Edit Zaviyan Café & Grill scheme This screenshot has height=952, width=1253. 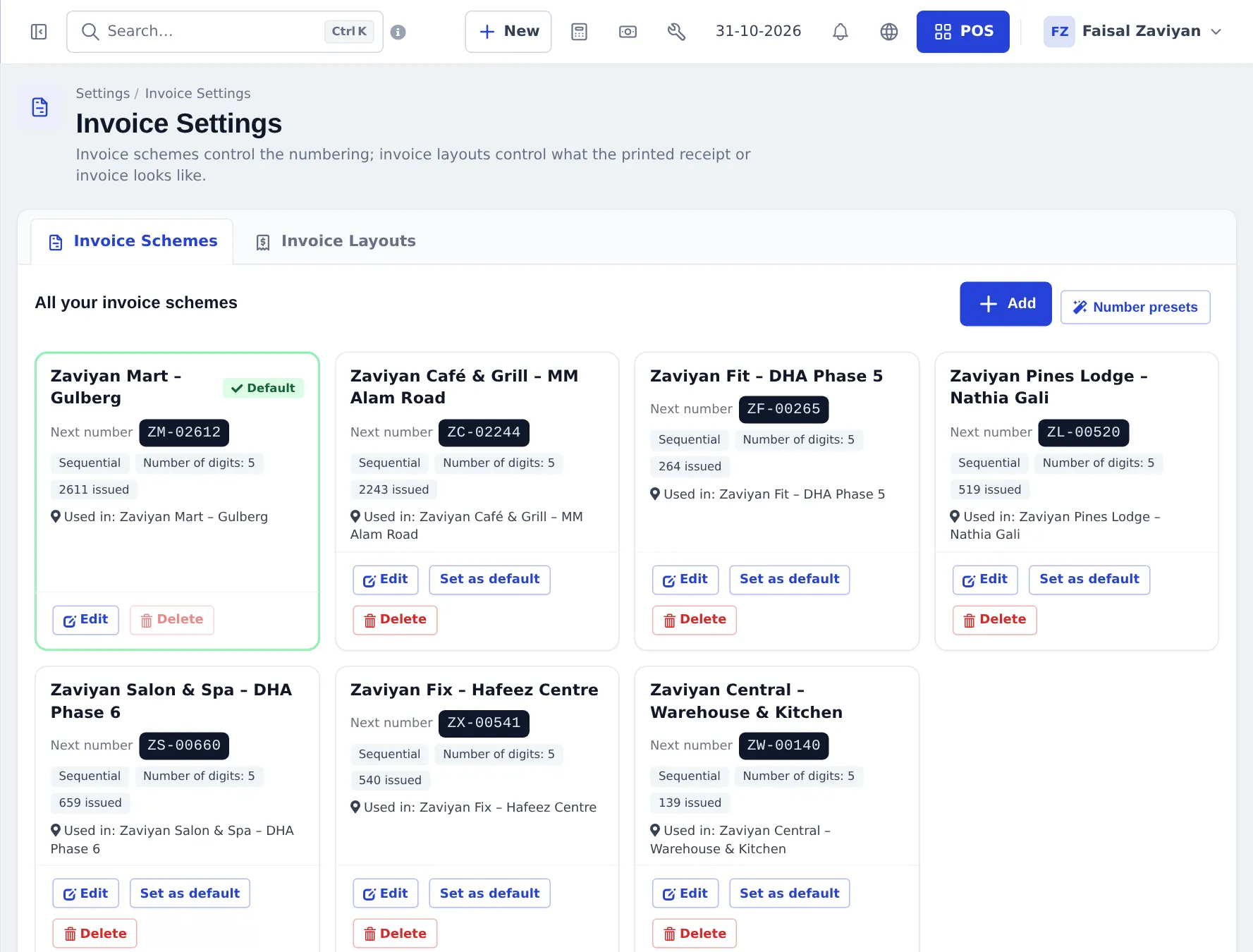point(386,580)
